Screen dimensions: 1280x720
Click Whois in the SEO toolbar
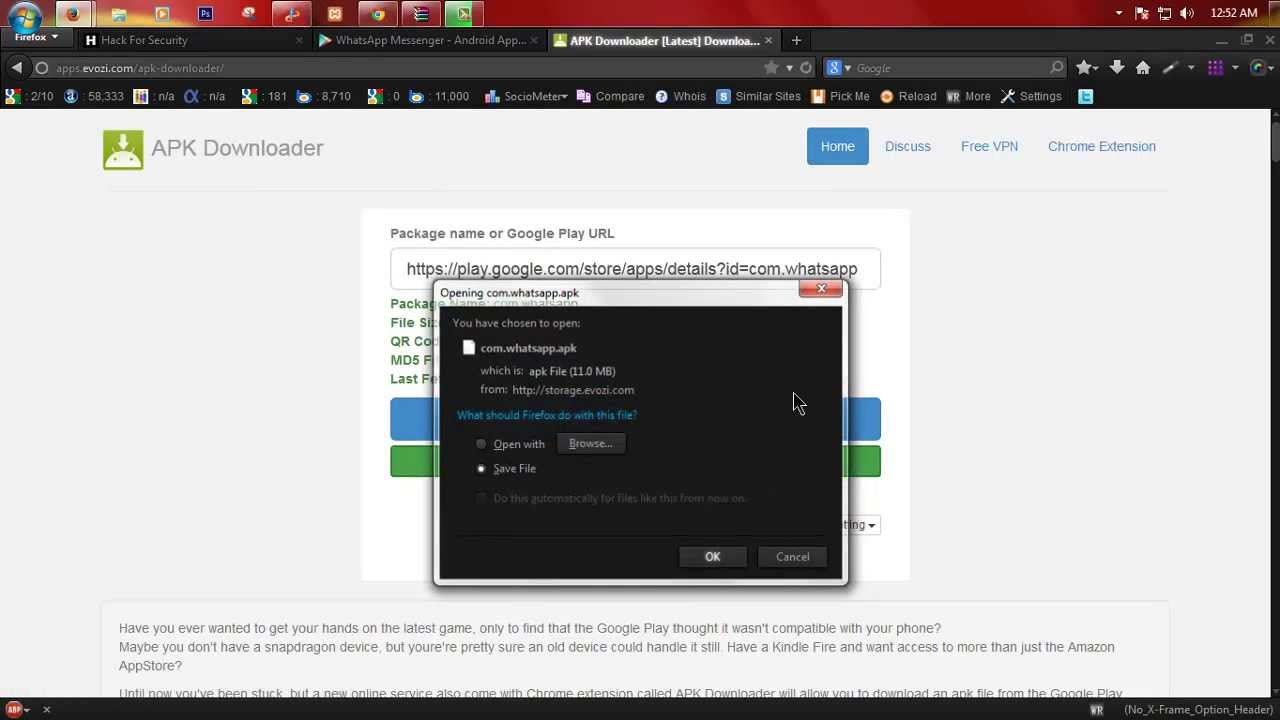680,96
